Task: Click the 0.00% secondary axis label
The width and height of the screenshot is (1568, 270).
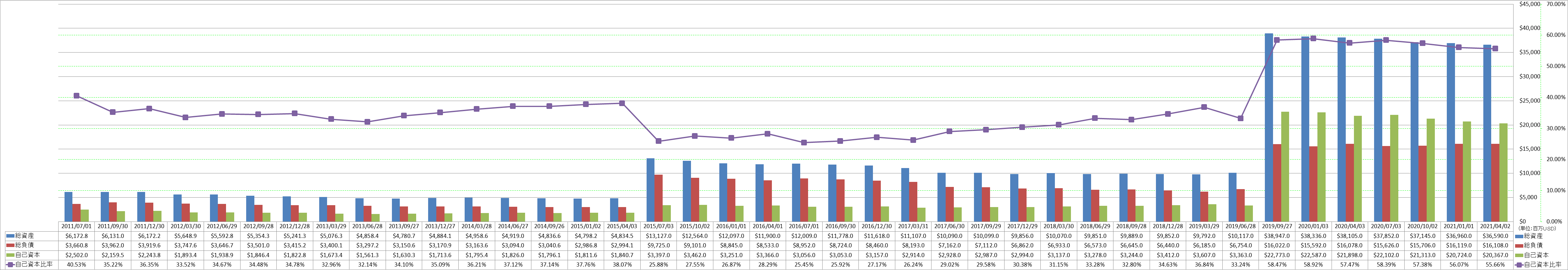Action: 1556,222
